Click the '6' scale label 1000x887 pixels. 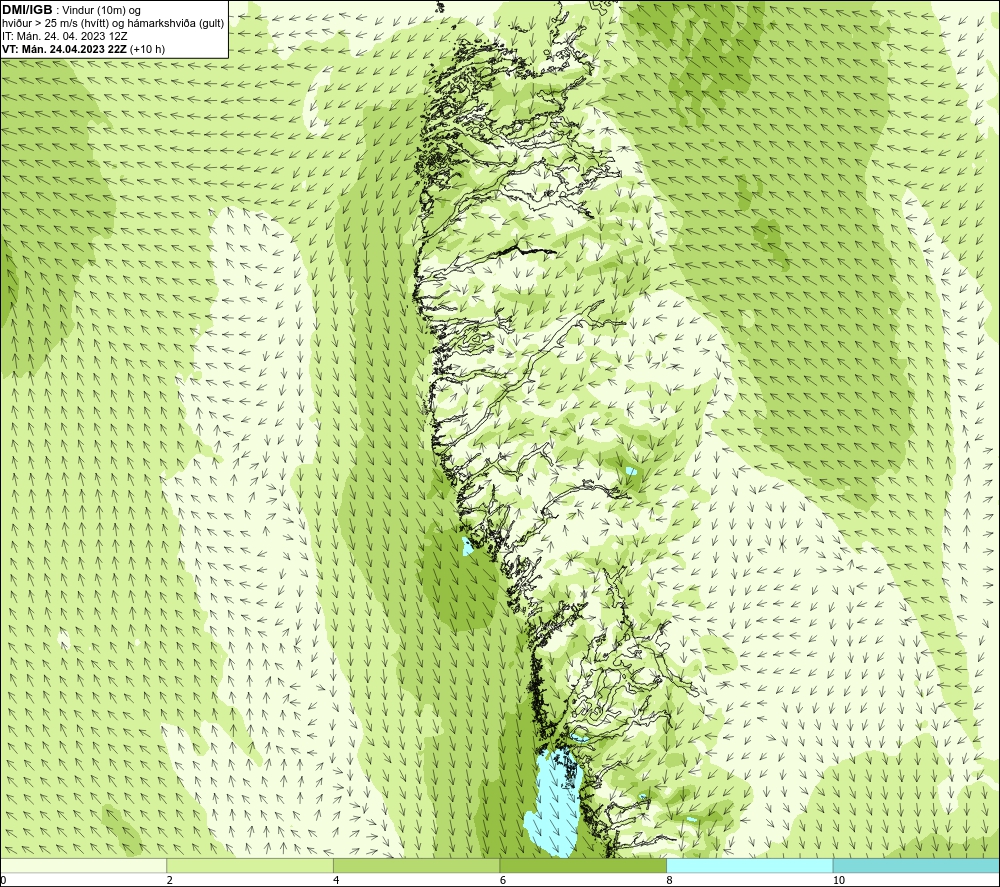[x=503, y=881]
